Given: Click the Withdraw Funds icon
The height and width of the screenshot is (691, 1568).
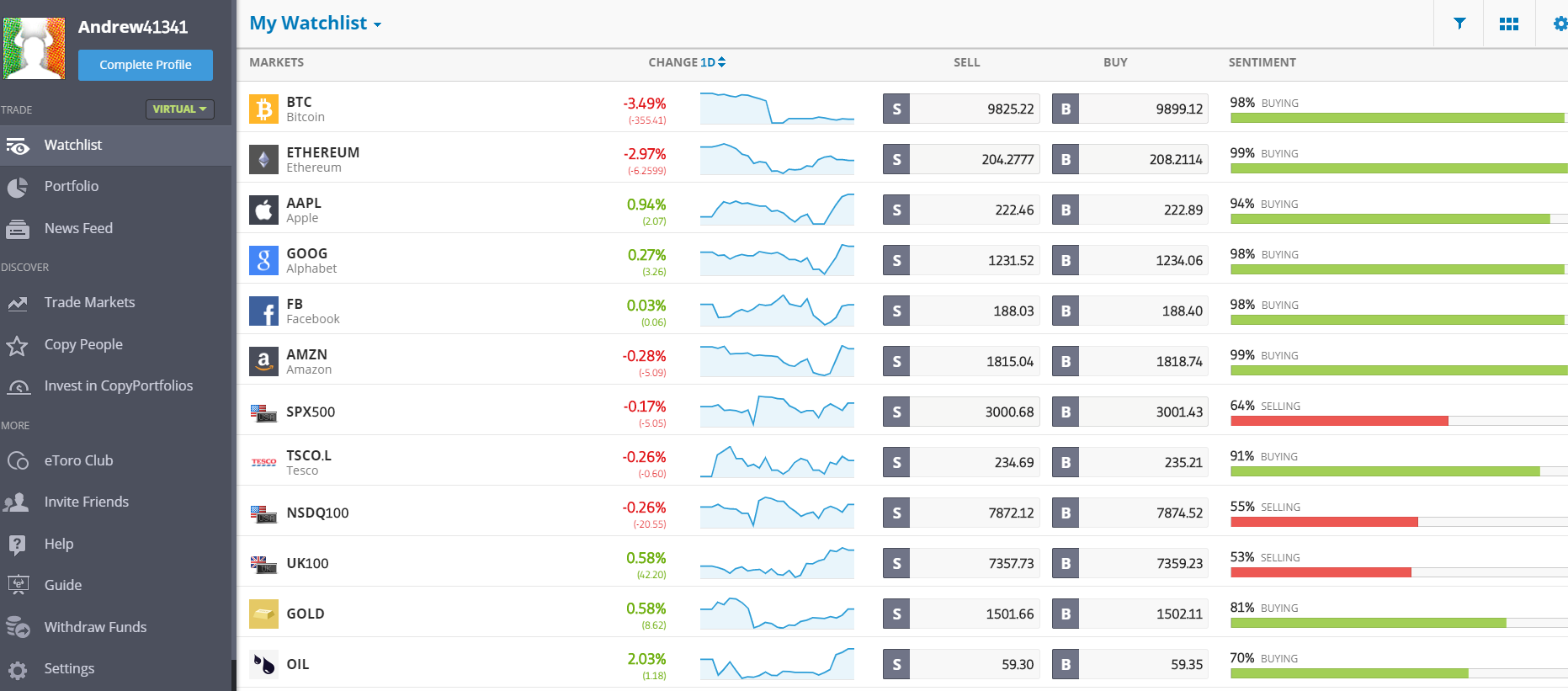Looking at the screenshot, I should tap(18, 627).
